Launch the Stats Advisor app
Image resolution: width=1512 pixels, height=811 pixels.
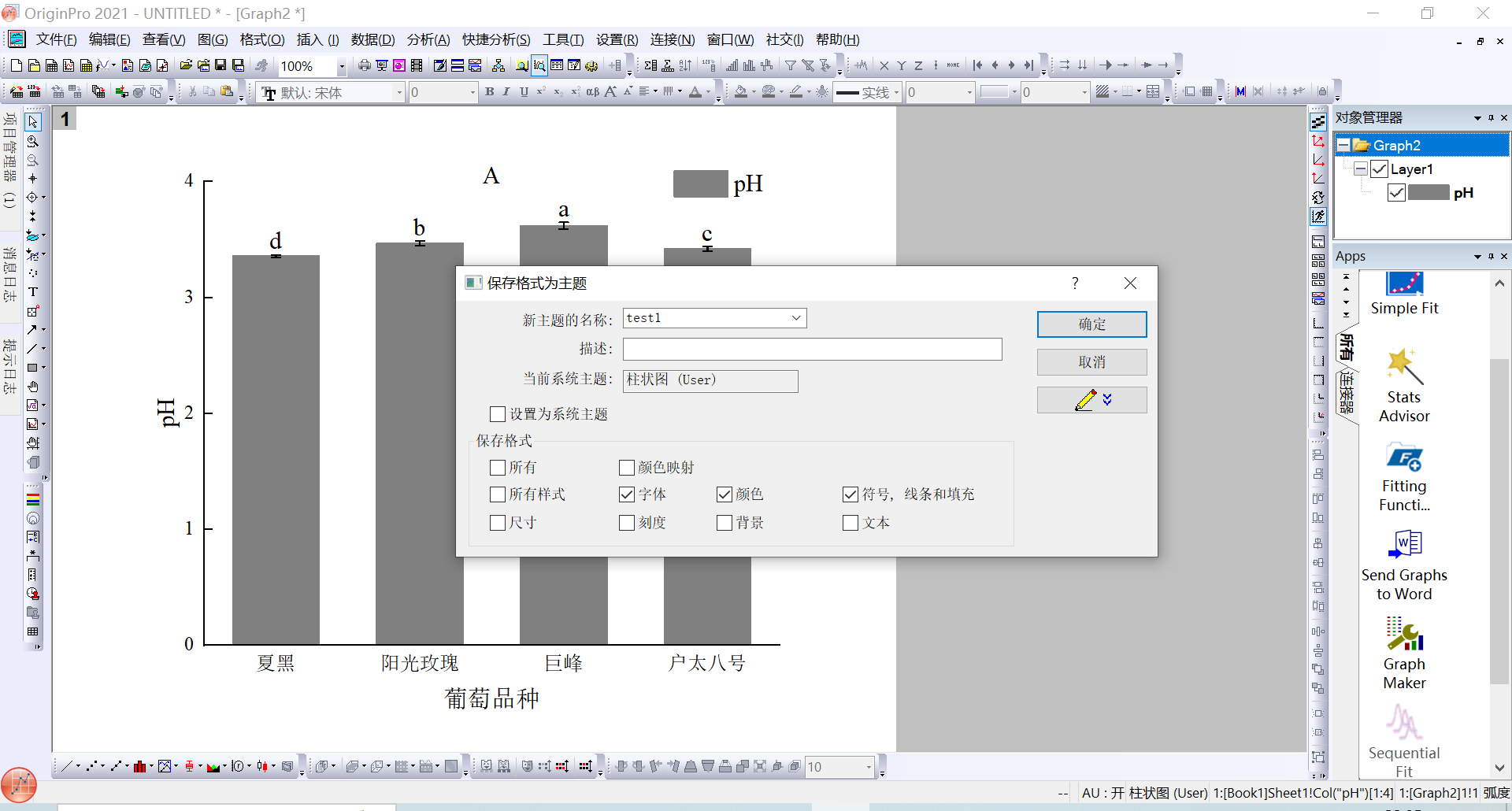pyautogui.click(x=1404, y=385)
